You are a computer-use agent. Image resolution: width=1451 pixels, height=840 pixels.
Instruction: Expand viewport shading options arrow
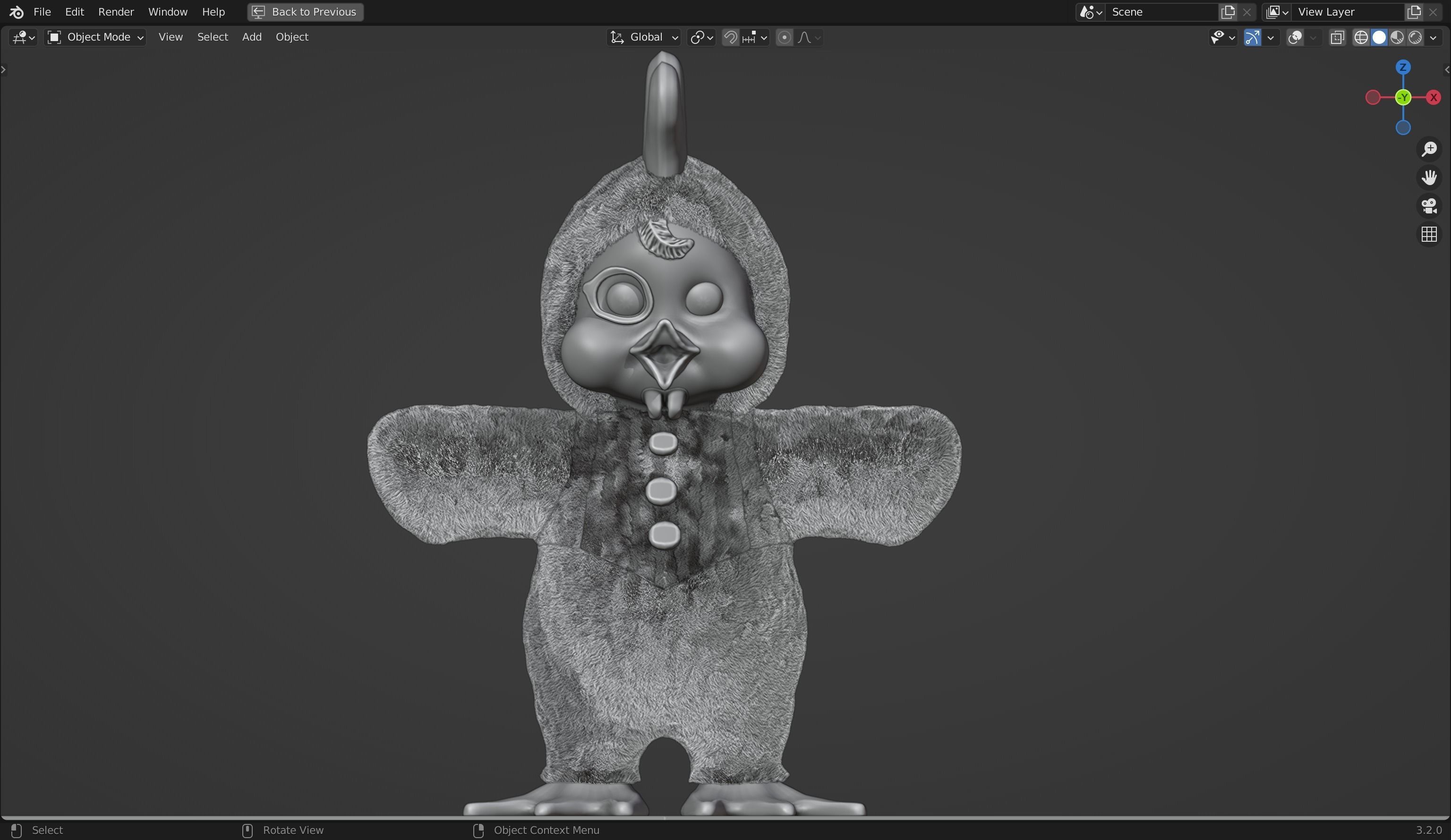pos(1433,37)
